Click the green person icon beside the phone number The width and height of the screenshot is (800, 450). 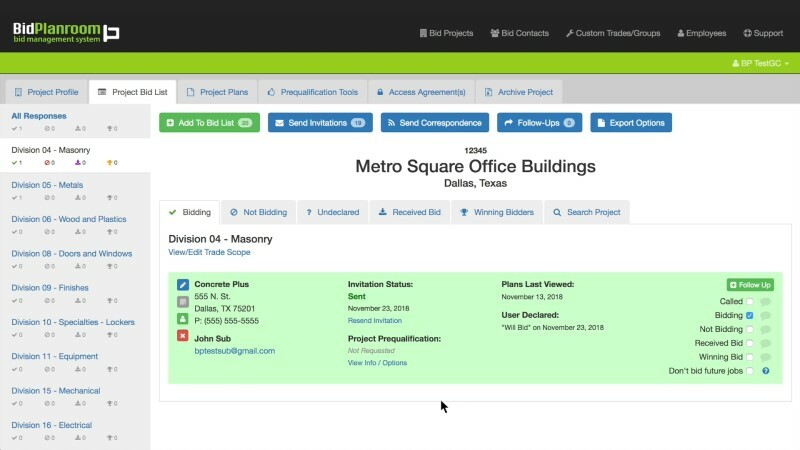pyautogui.click(x=183, y=319)
